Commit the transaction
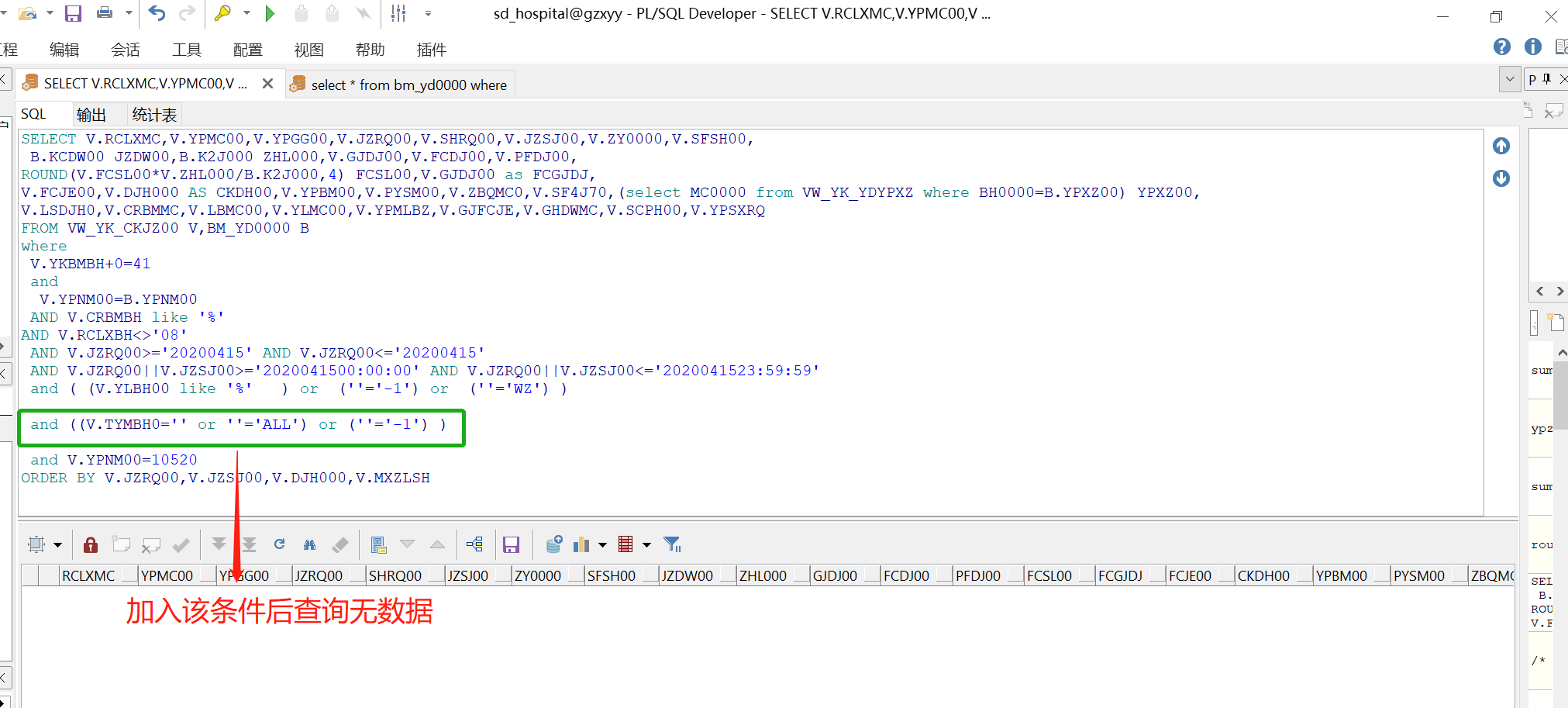 [x=302, y=13]
